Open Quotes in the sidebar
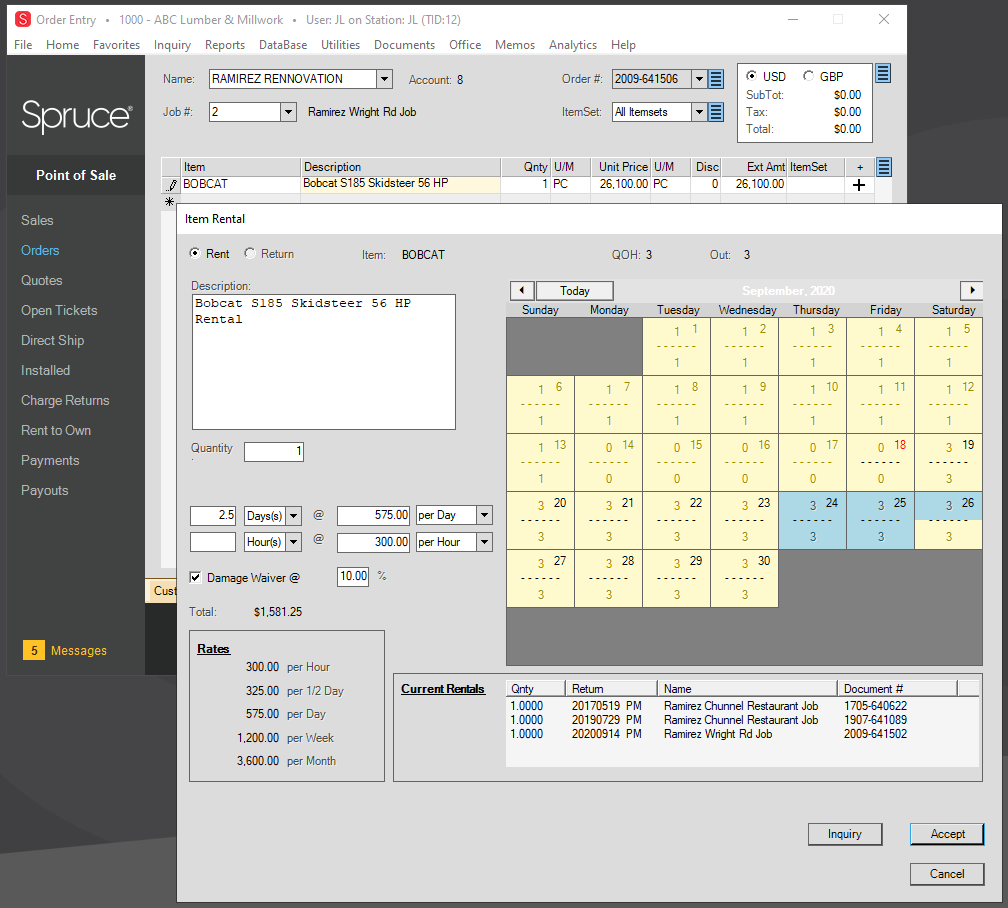 [42, 280]
